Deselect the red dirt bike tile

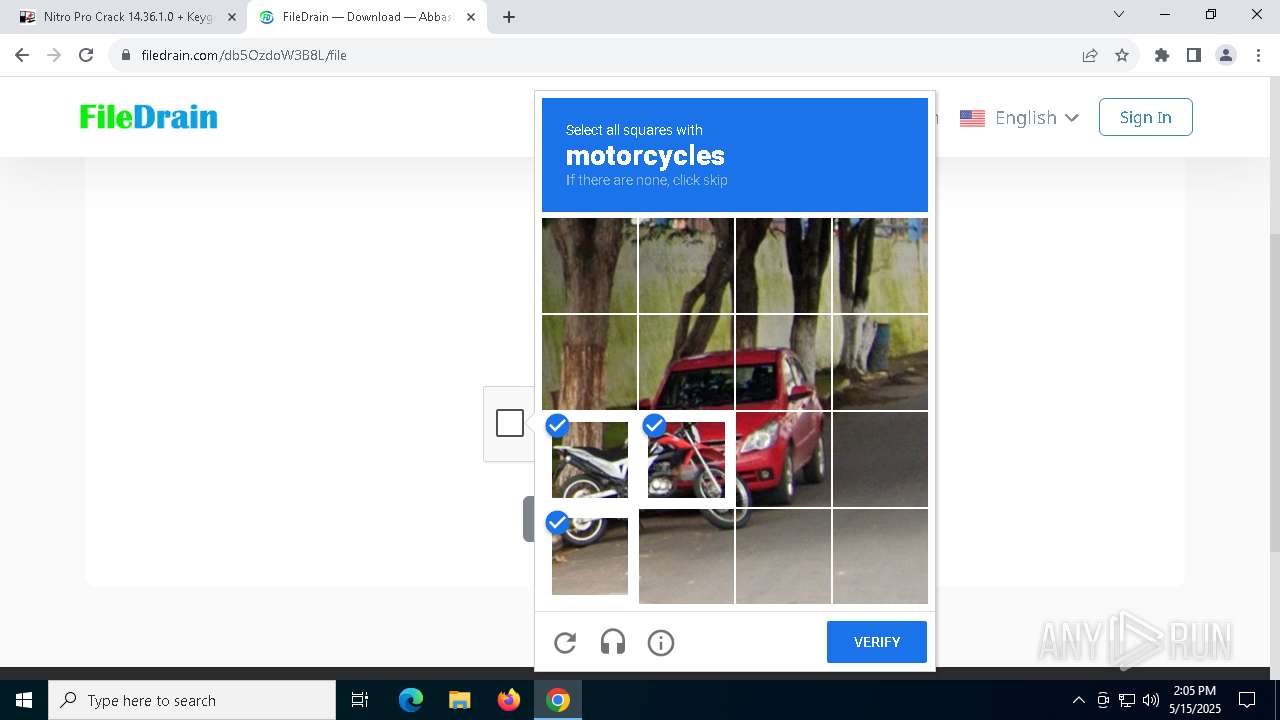pyautogui.click(x=686, y=459)
